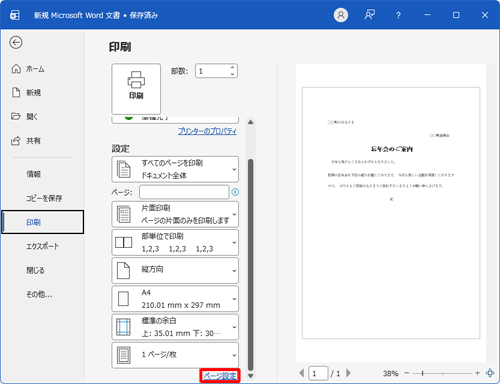Open ホーム in the sidebar
The width and height of the screenshot is (500, 384).
(42, 69)
